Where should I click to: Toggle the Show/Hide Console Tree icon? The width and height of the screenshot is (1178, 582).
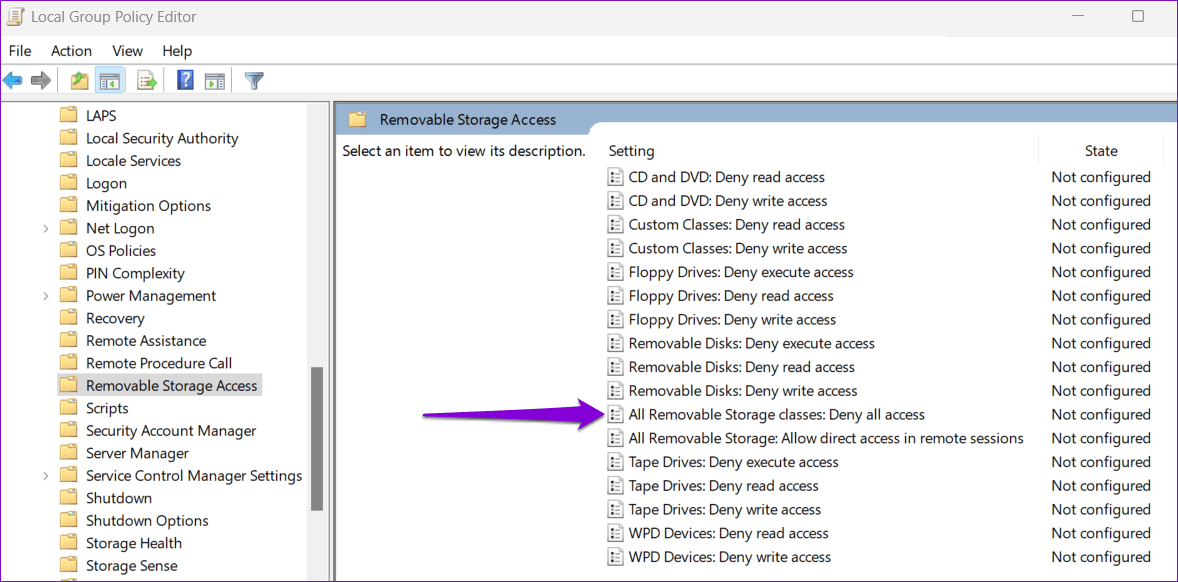point(109,80)
